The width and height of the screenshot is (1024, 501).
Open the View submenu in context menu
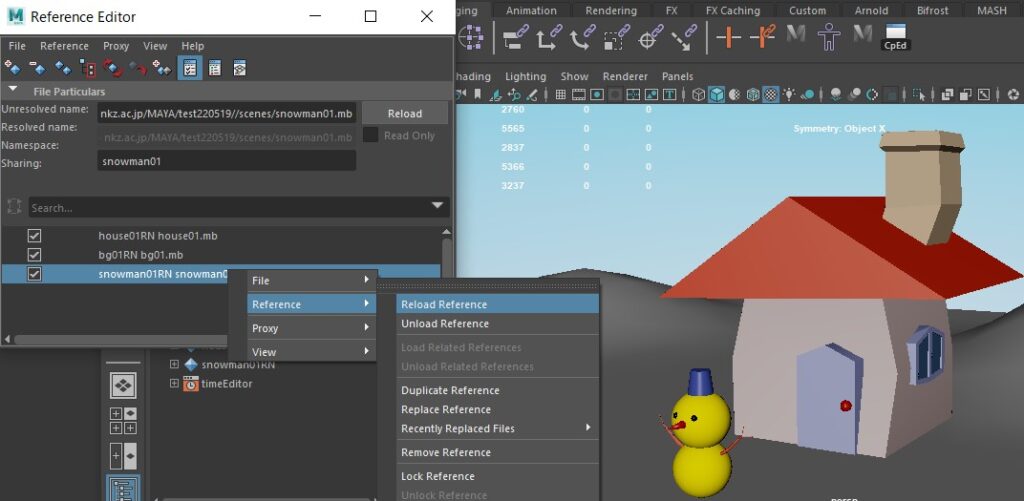pos(312,351)
